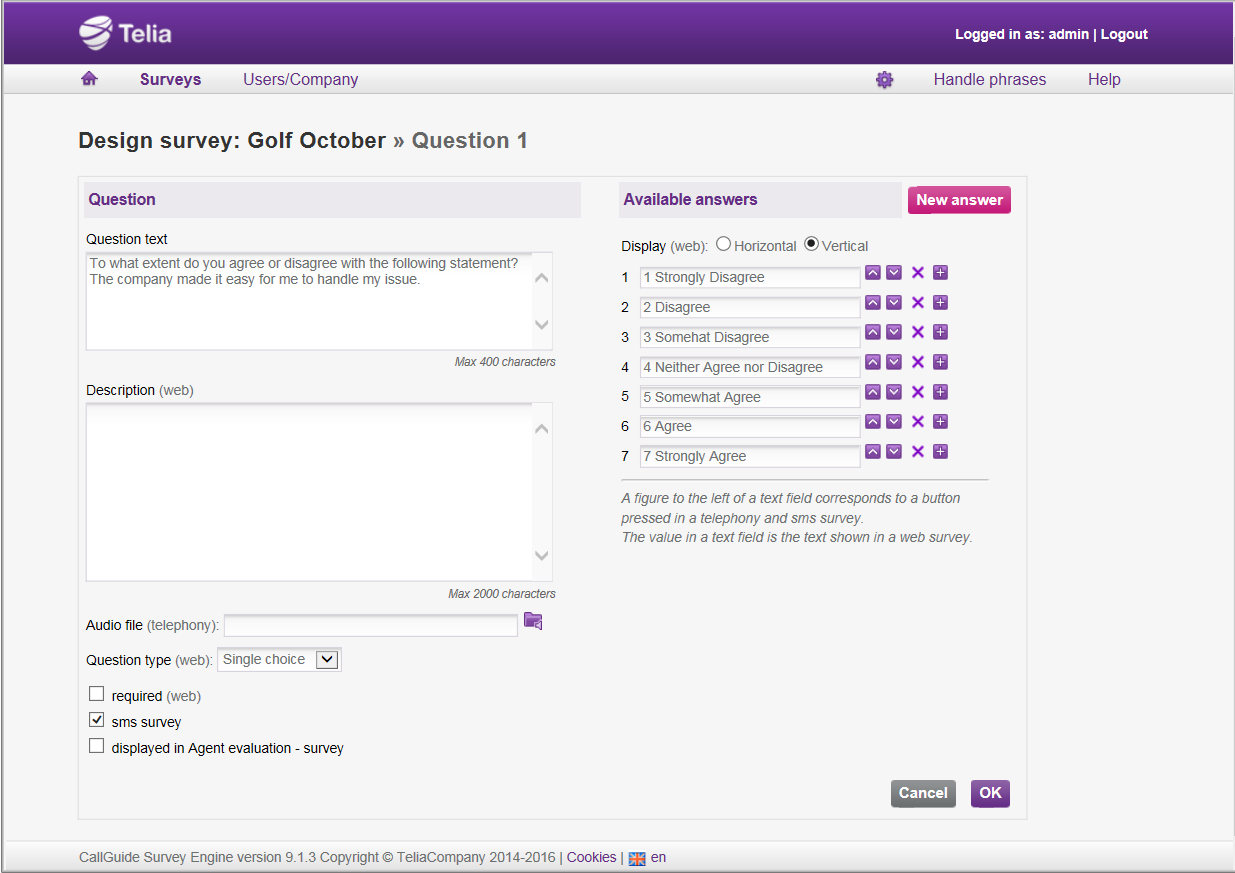Image resolution: width=1235 pixels, height=873 pixels.
Task: Click into the Audio file input field
Action: point(371,626)
